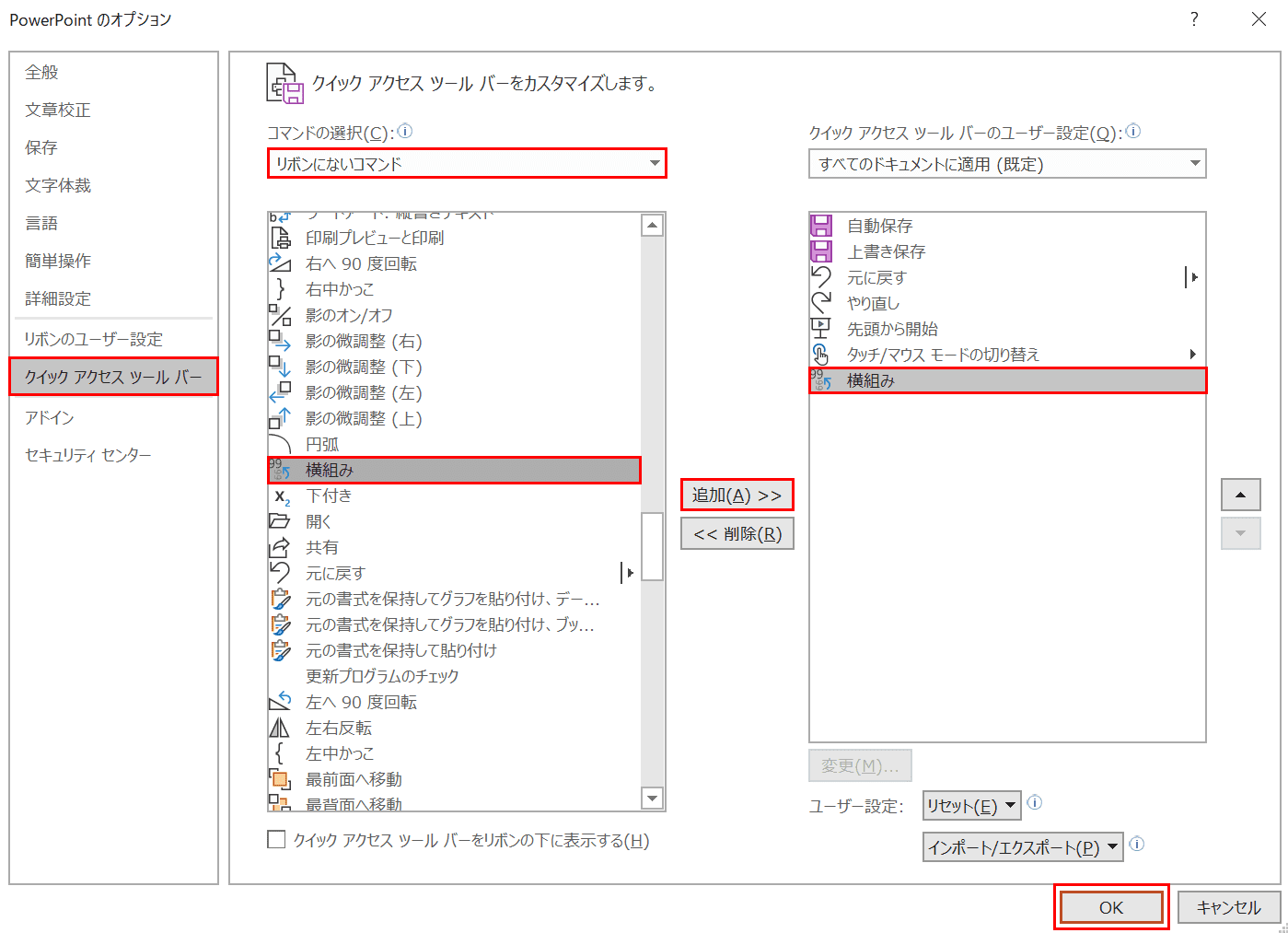
Task: Select 元の書式を保持してグラフを貼り付け、ブッ… item
Action: click(x=454, y=624)
